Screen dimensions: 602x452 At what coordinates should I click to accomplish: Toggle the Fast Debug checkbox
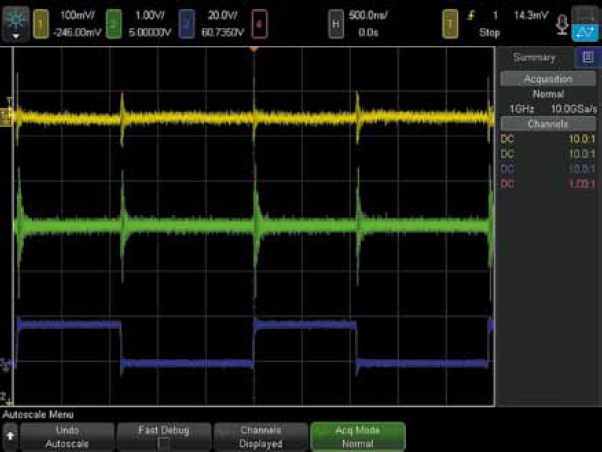pyautogui.click(x=164, y=444)
